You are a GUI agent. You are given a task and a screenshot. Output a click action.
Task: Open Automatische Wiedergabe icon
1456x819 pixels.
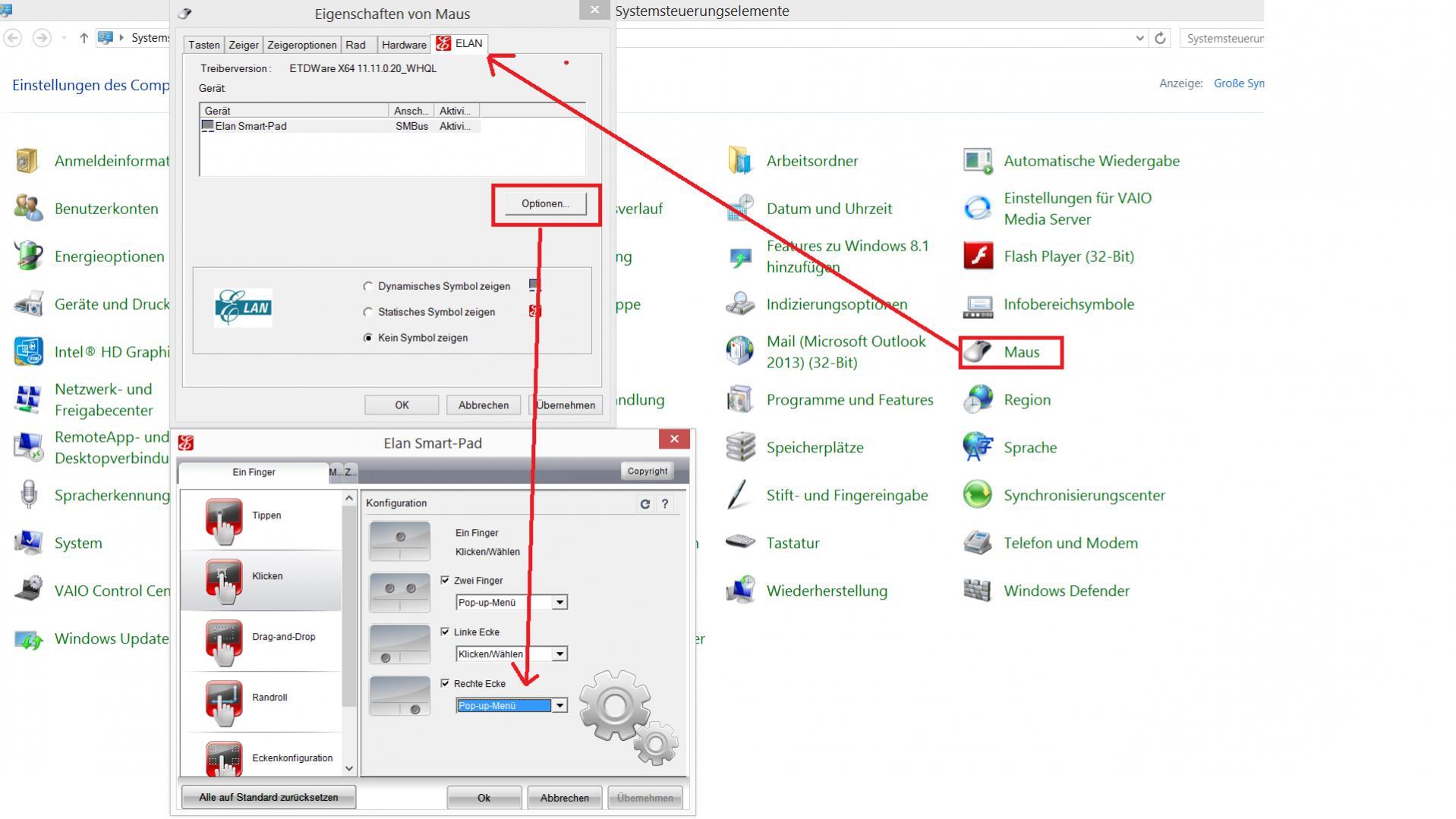pos(978,161)
